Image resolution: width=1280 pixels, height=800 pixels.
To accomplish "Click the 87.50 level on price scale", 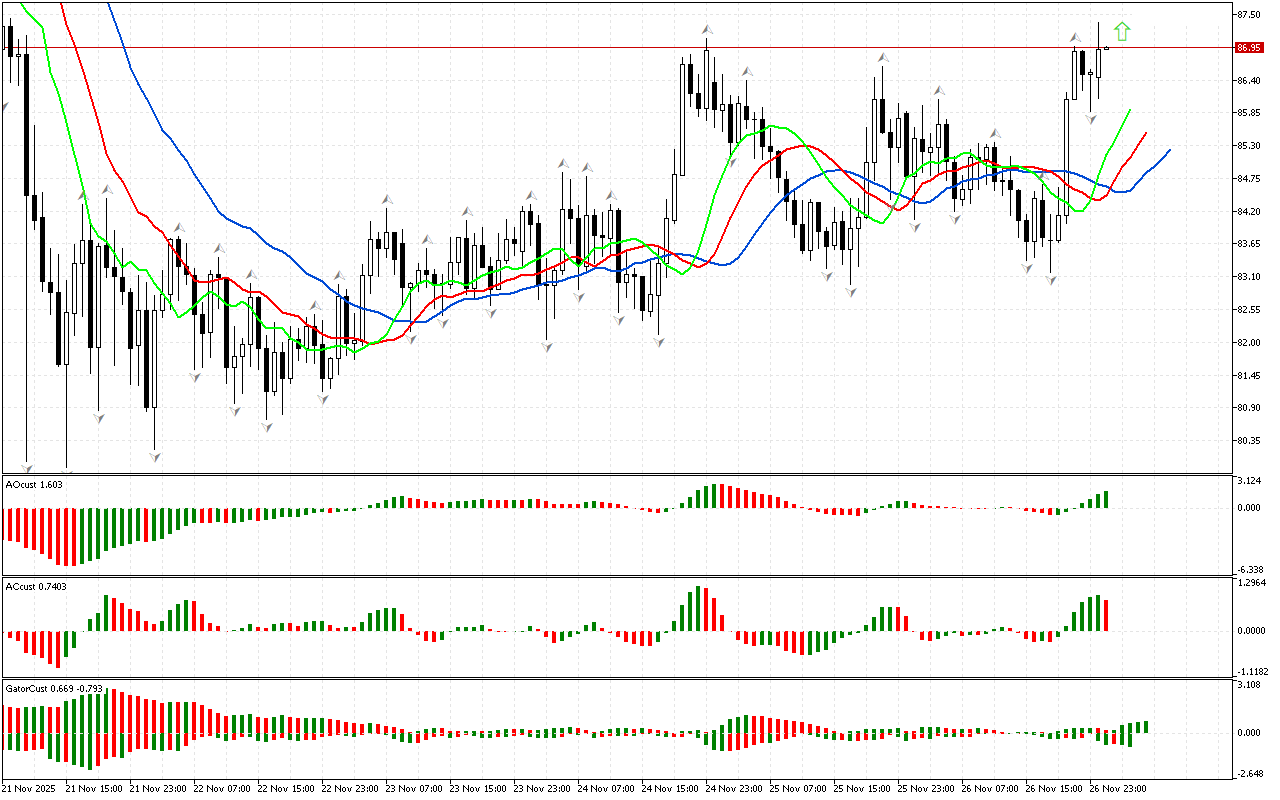I will [x=1248, y=15].
